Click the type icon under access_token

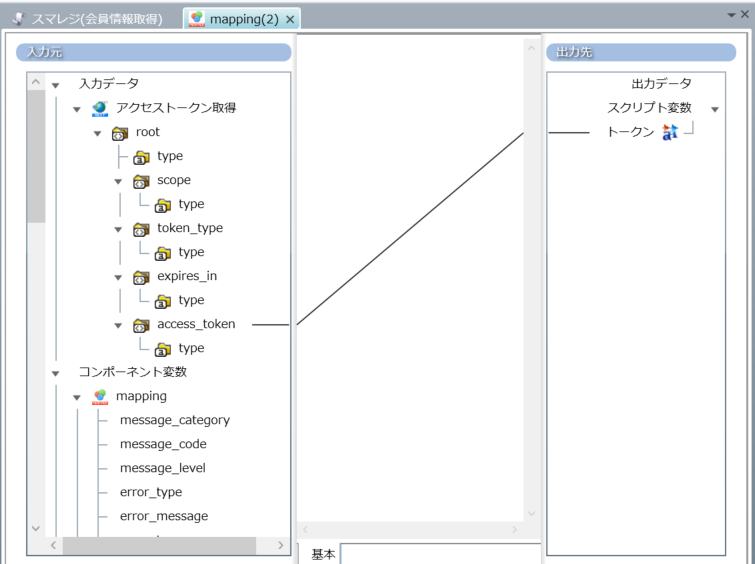coord(163,349)
